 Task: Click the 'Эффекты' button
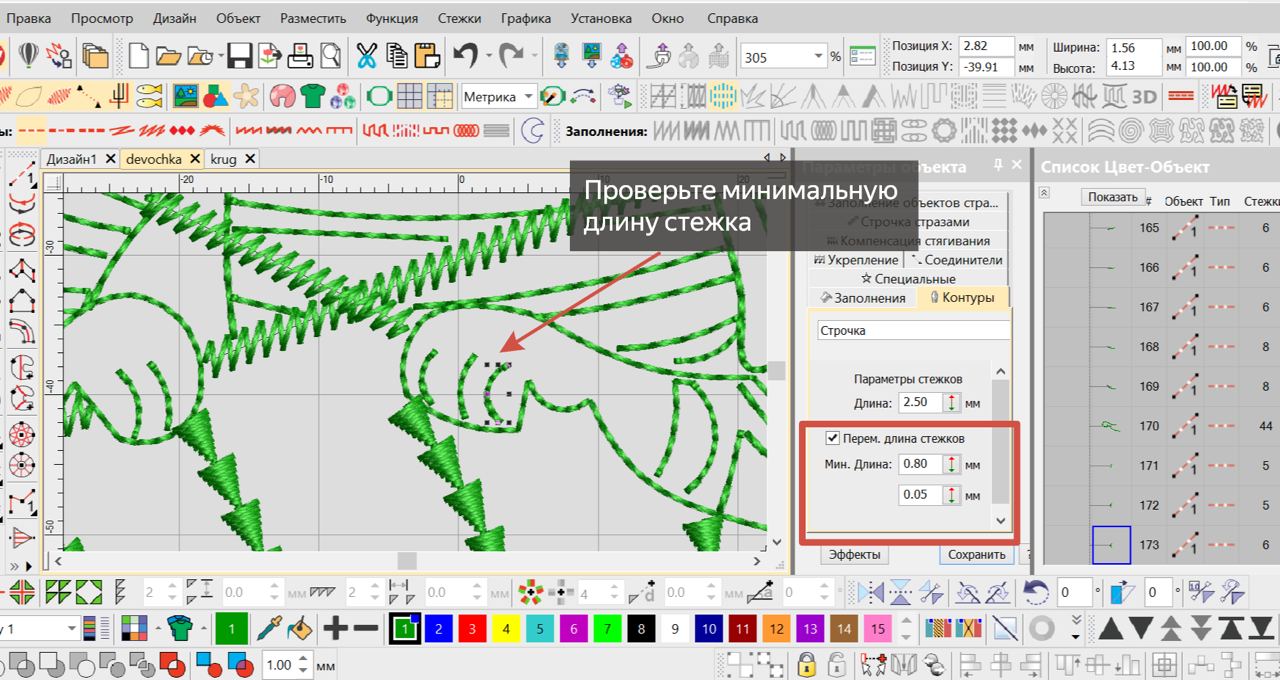tap(854, 555)
